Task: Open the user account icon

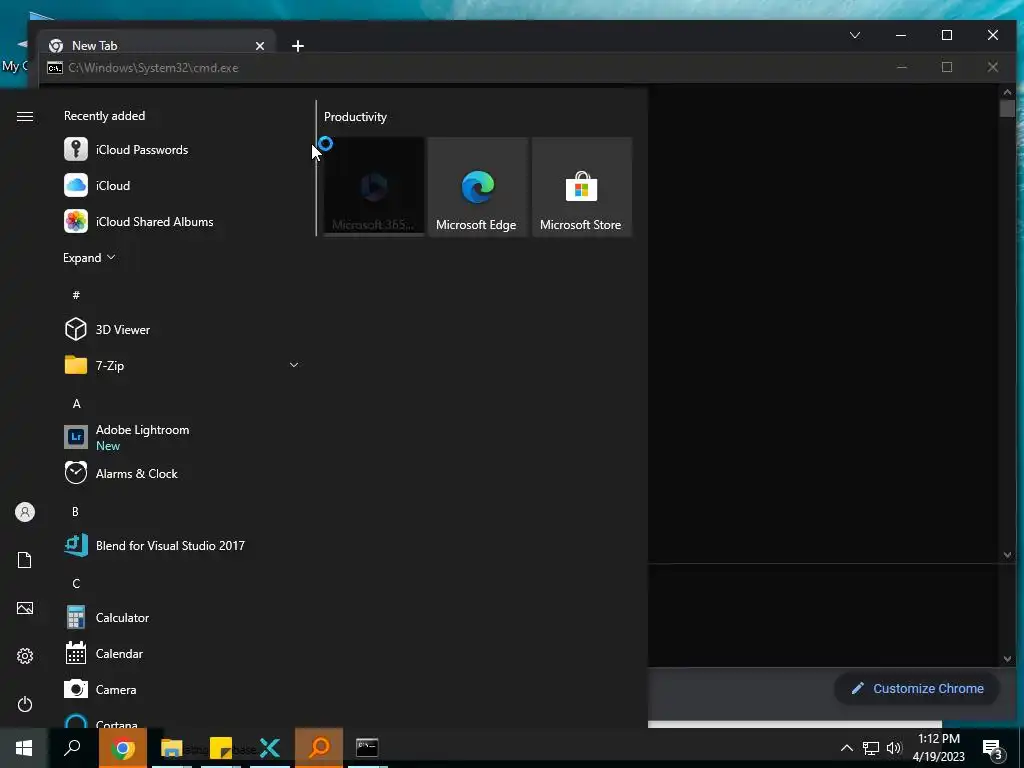Action: 25,512
